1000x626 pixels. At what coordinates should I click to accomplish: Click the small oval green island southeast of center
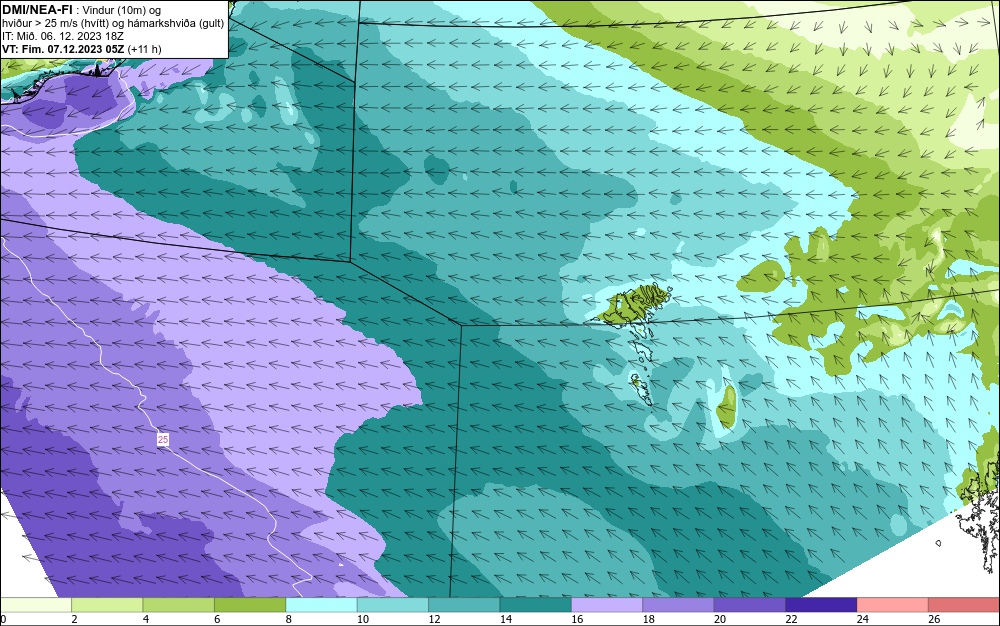(726, 407)
